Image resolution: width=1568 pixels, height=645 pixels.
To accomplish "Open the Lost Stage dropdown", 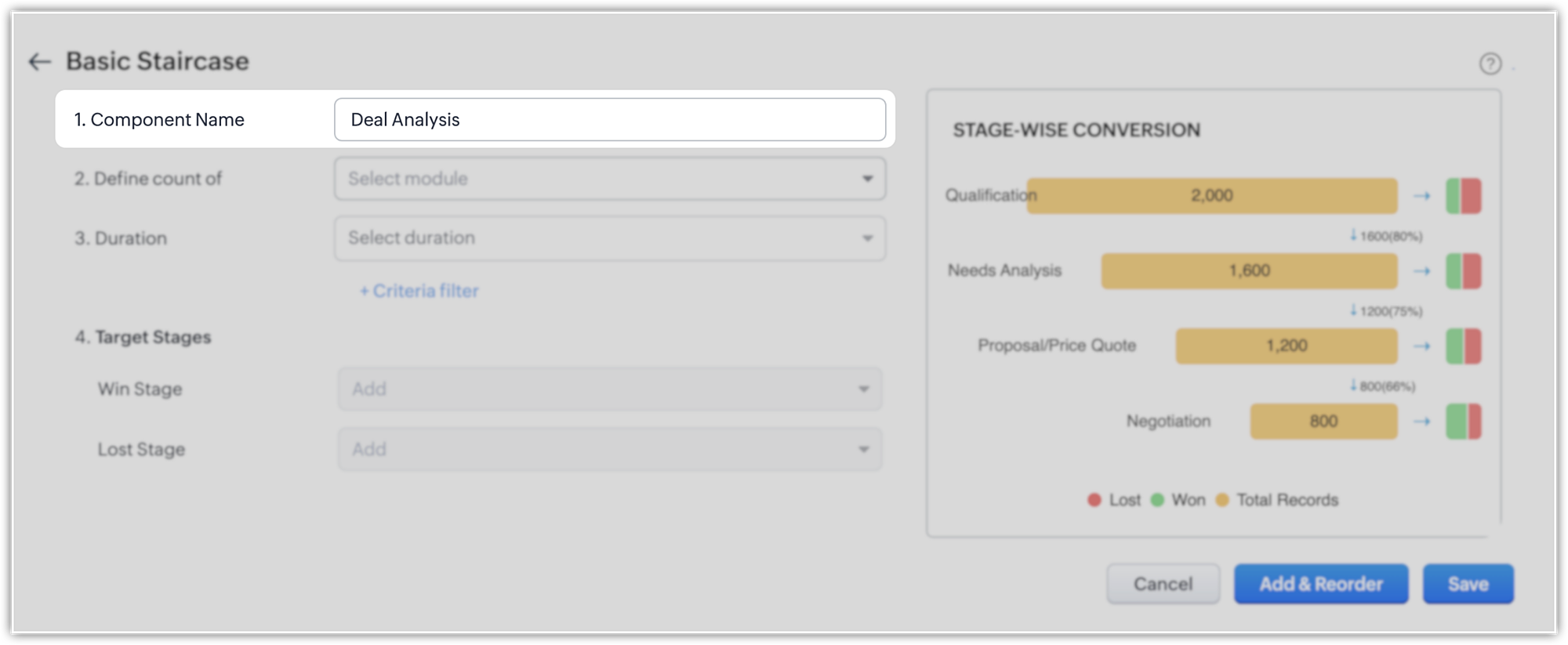I will coord(610,449).
